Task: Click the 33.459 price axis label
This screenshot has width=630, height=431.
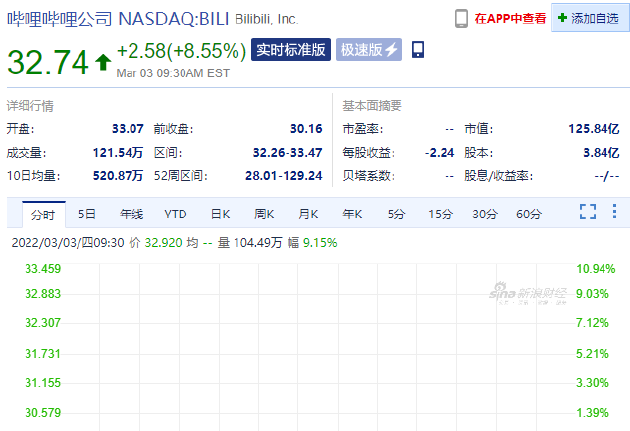Action: click(43, 269)
